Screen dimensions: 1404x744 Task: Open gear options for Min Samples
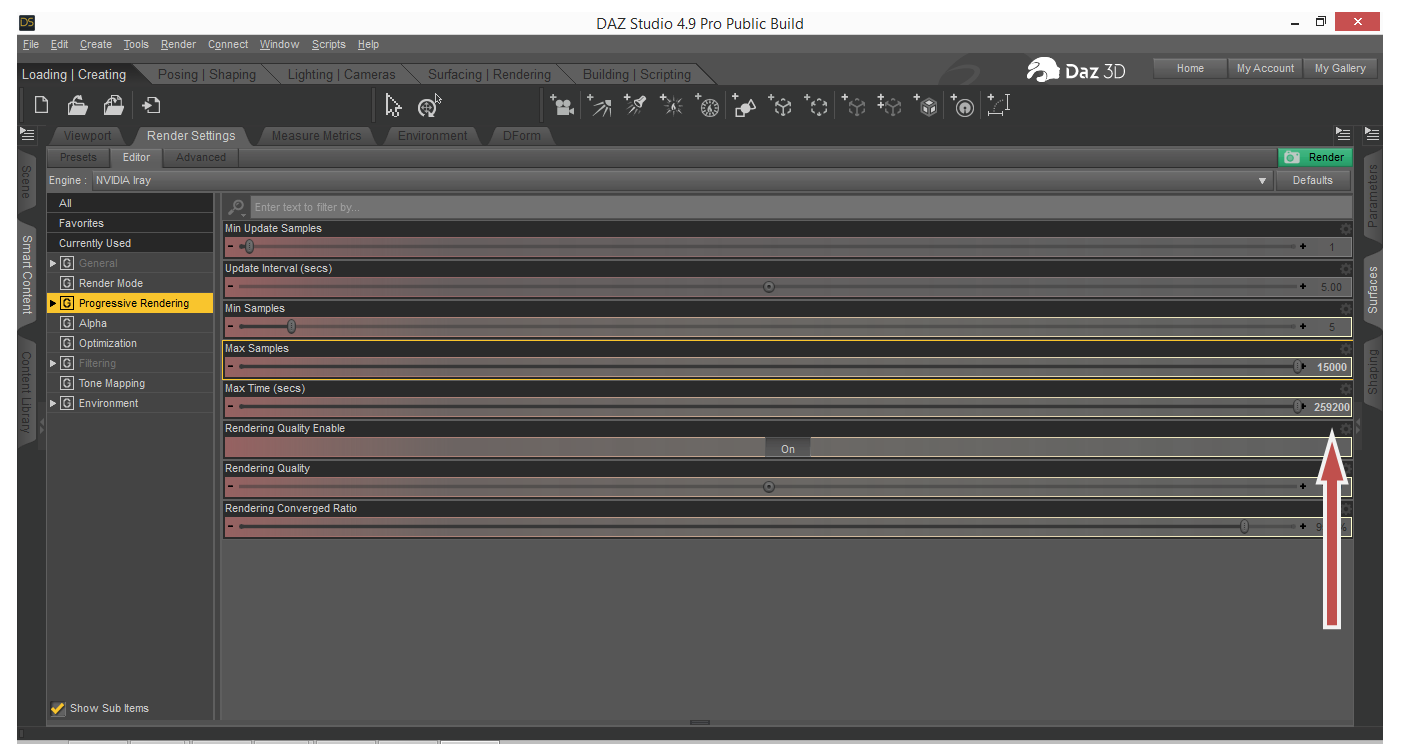(x=1345, y=309)
